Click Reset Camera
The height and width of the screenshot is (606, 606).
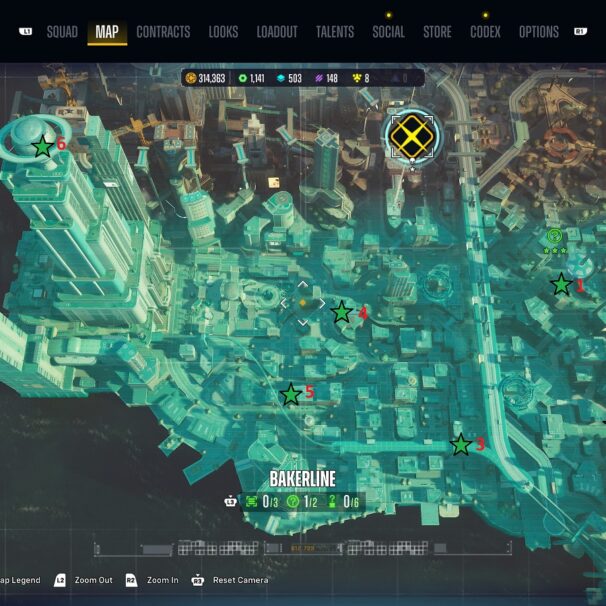click(x=240, y=580)
